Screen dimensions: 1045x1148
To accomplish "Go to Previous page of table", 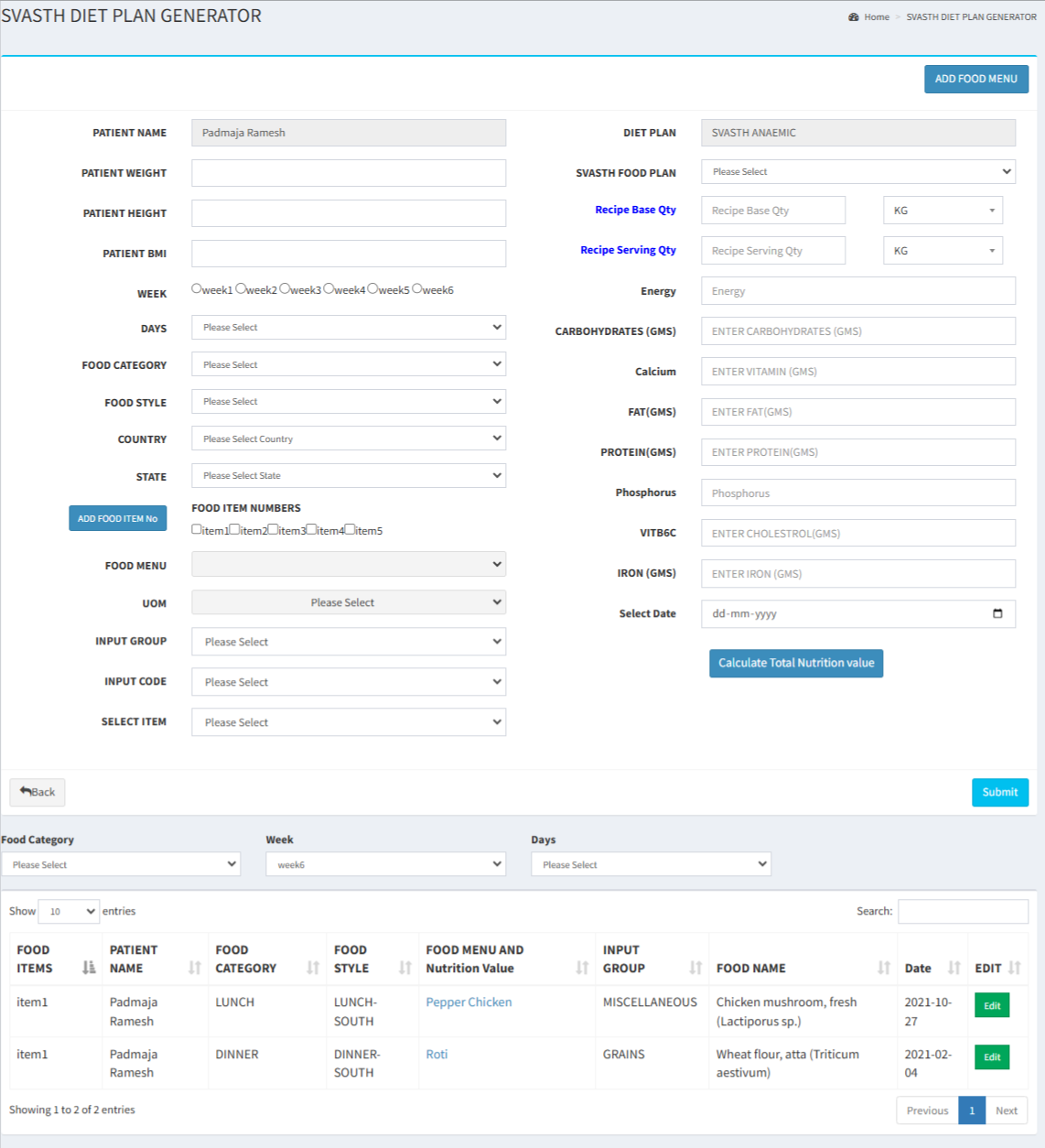I will coord(927,1110).
